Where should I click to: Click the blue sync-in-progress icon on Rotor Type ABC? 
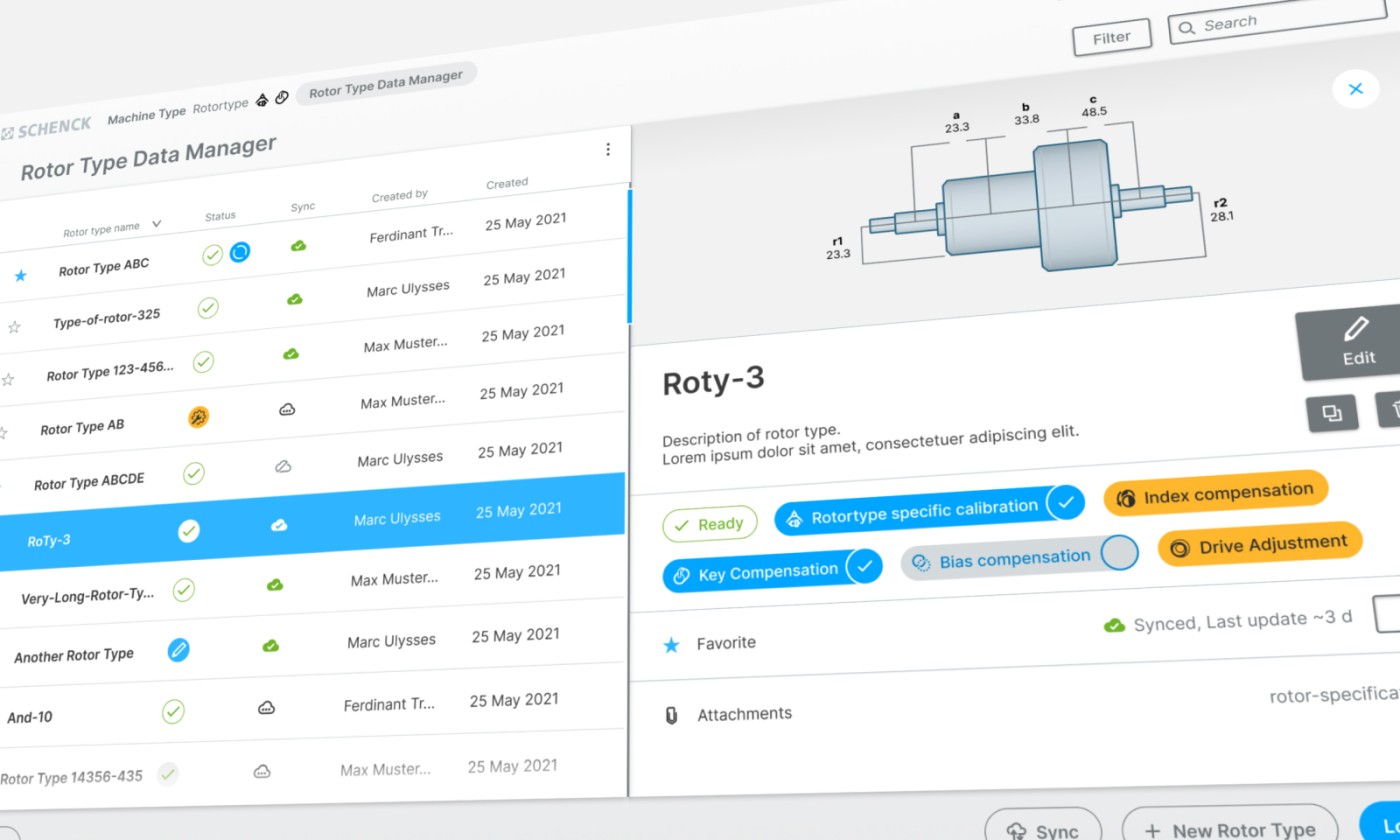240,253
